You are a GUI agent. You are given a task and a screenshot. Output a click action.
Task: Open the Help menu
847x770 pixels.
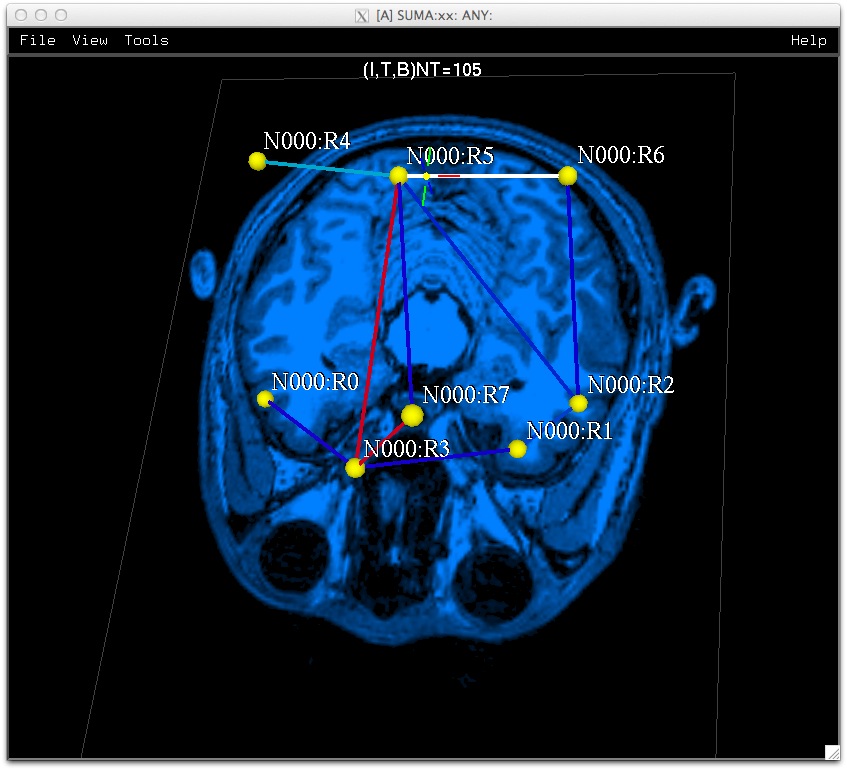808,40
